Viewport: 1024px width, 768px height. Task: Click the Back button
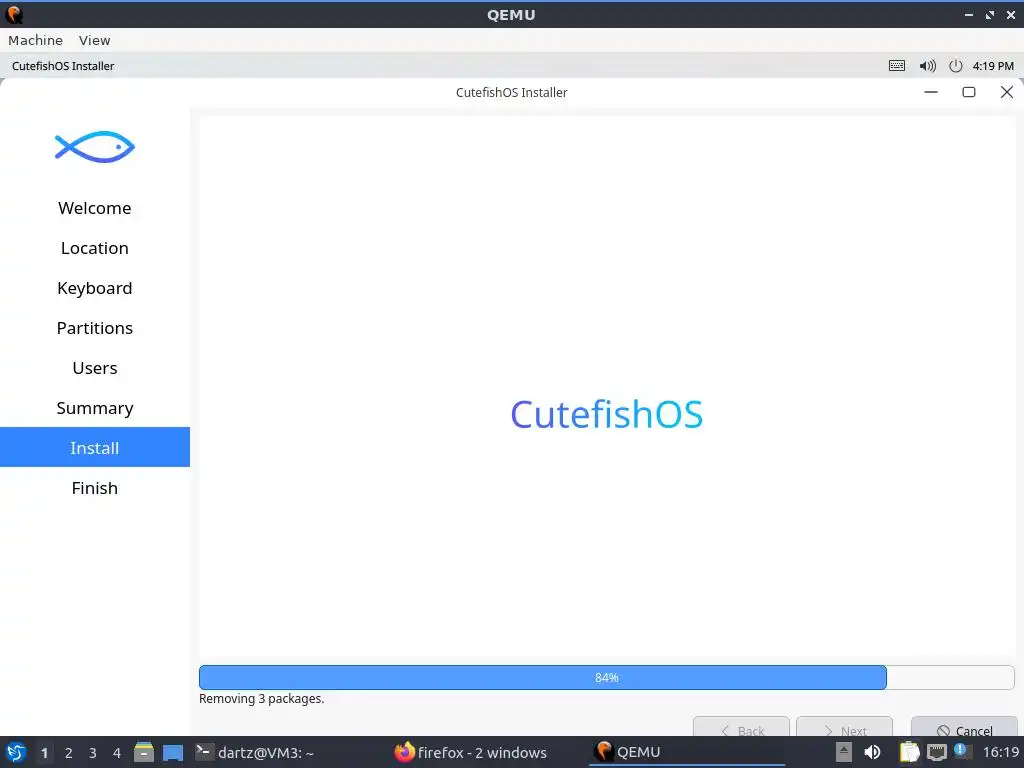tap(741, 728)
